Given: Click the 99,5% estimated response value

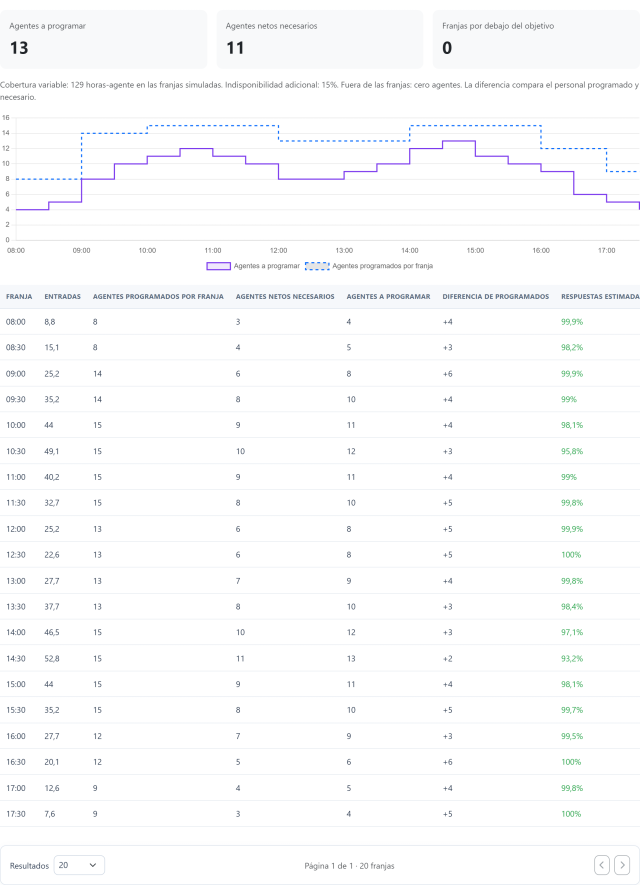Looking at the screenshot, I should pos(572,736).
